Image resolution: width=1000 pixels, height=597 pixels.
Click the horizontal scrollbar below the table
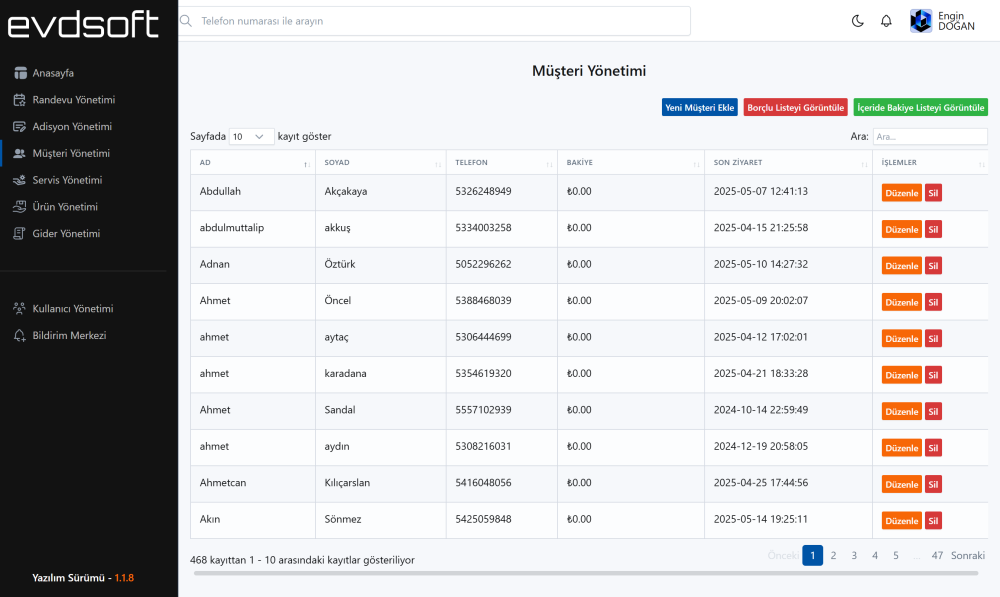(x=585, y=573)
